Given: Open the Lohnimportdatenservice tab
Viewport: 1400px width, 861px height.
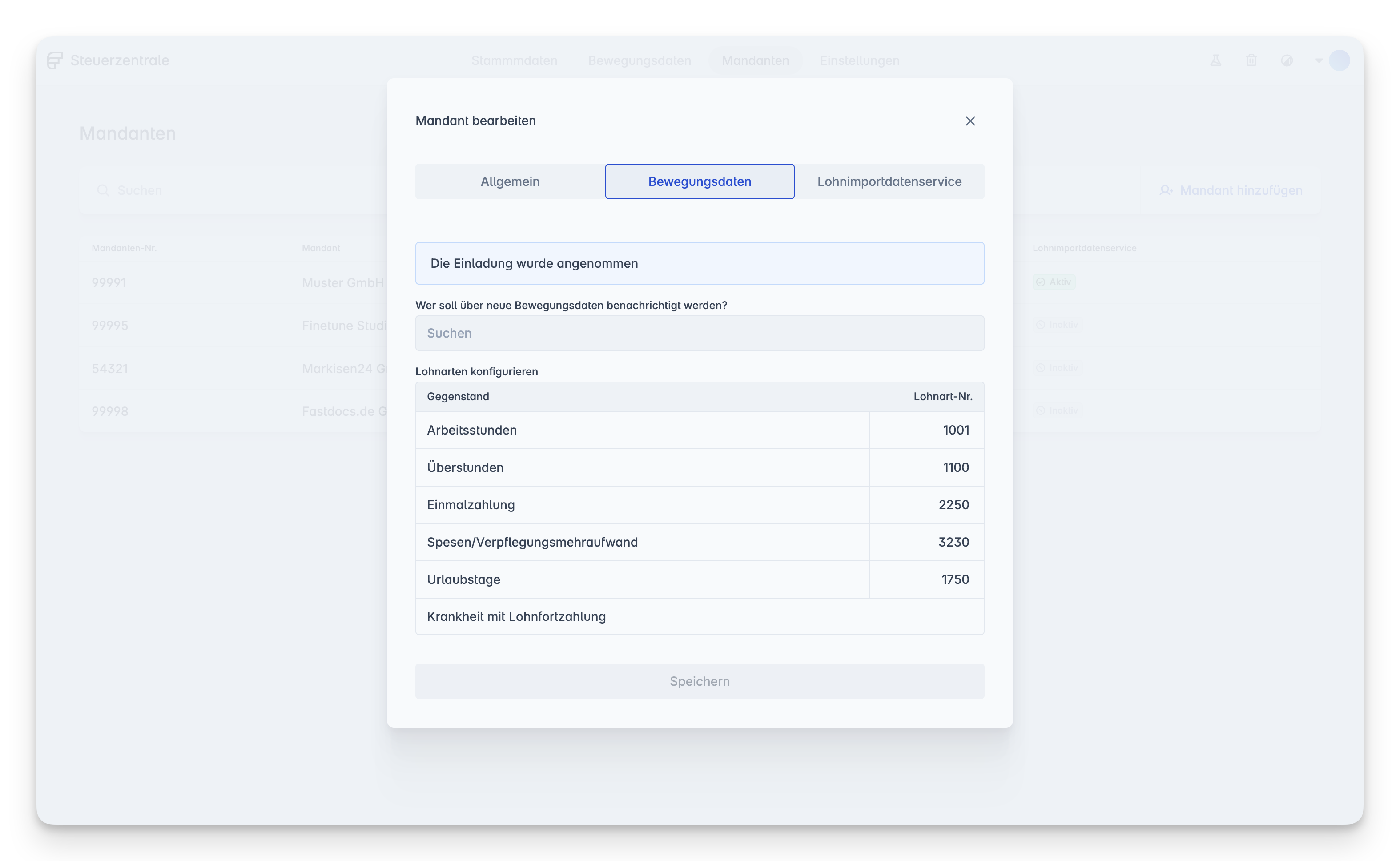Looking at the screenshot, I should point(889,181).
